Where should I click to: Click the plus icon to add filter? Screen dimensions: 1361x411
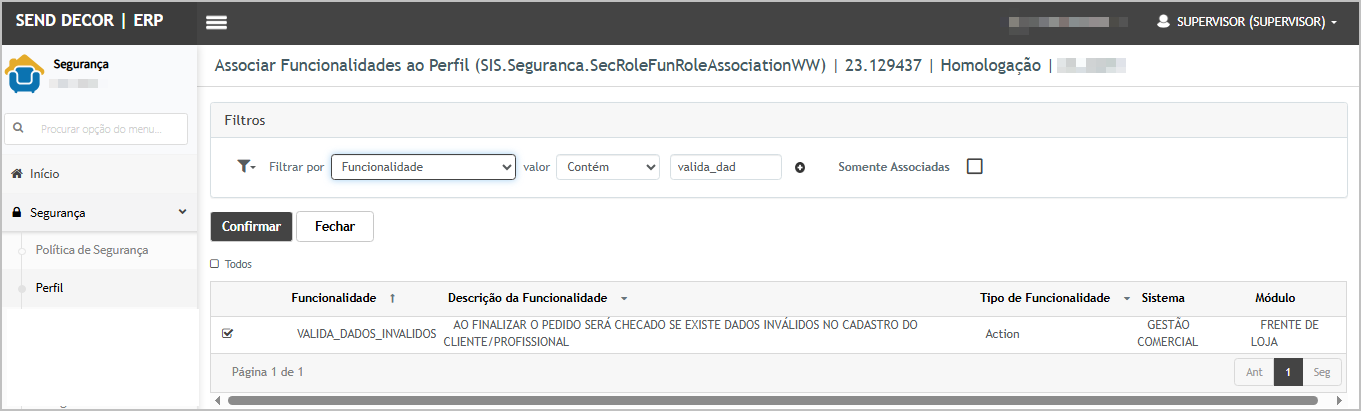pyautogui.click(x=800, y=167)
